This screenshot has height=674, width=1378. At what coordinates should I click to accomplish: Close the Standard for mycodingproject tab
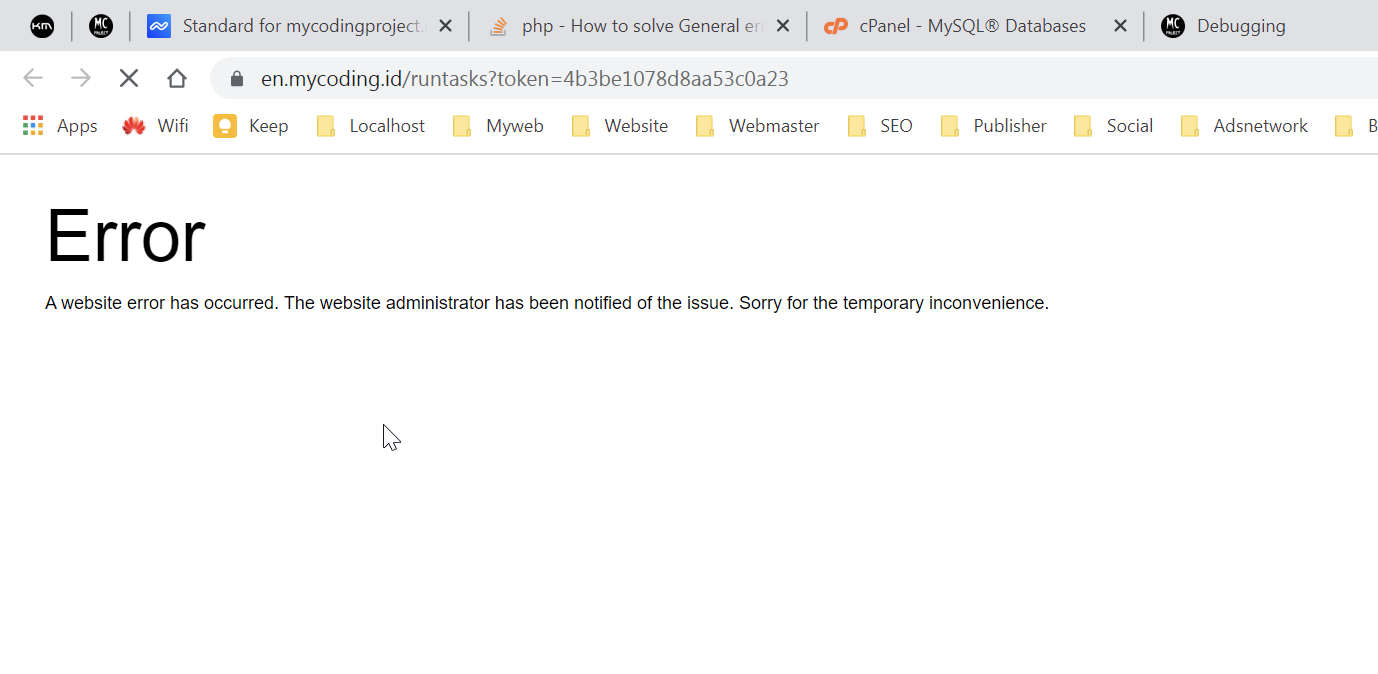tap(445, 26)
